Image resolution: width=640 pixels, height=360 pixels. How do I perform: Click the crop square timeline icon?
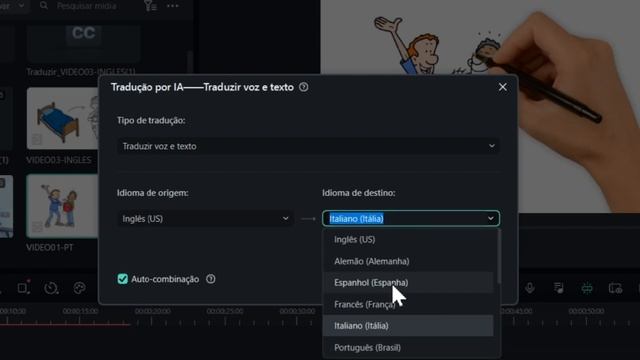(x=23, y=287)
